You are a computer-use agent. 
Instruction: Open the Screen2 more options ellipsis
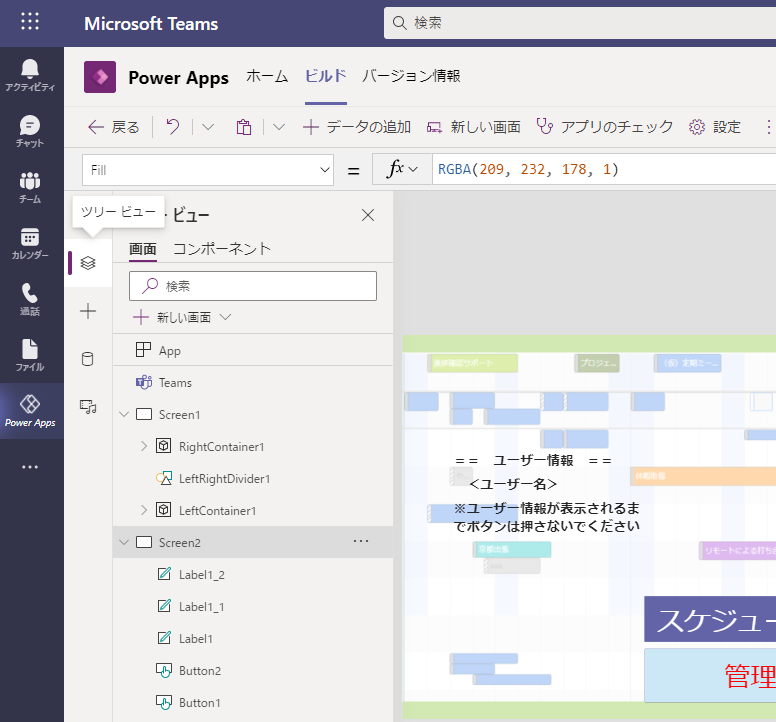pos(361,541)
